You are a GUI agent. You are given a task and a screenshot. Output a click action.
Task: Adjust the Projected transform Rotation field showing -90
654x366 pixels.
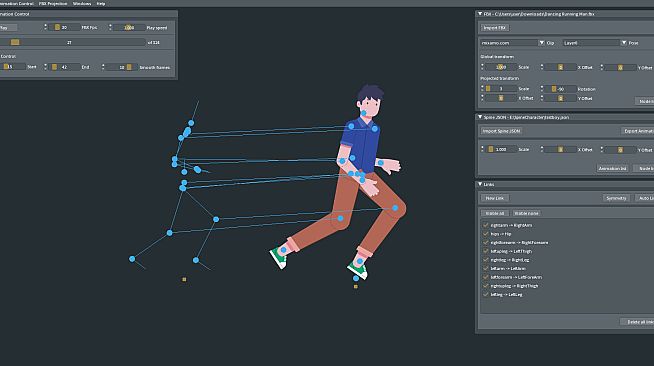[560, 88]
